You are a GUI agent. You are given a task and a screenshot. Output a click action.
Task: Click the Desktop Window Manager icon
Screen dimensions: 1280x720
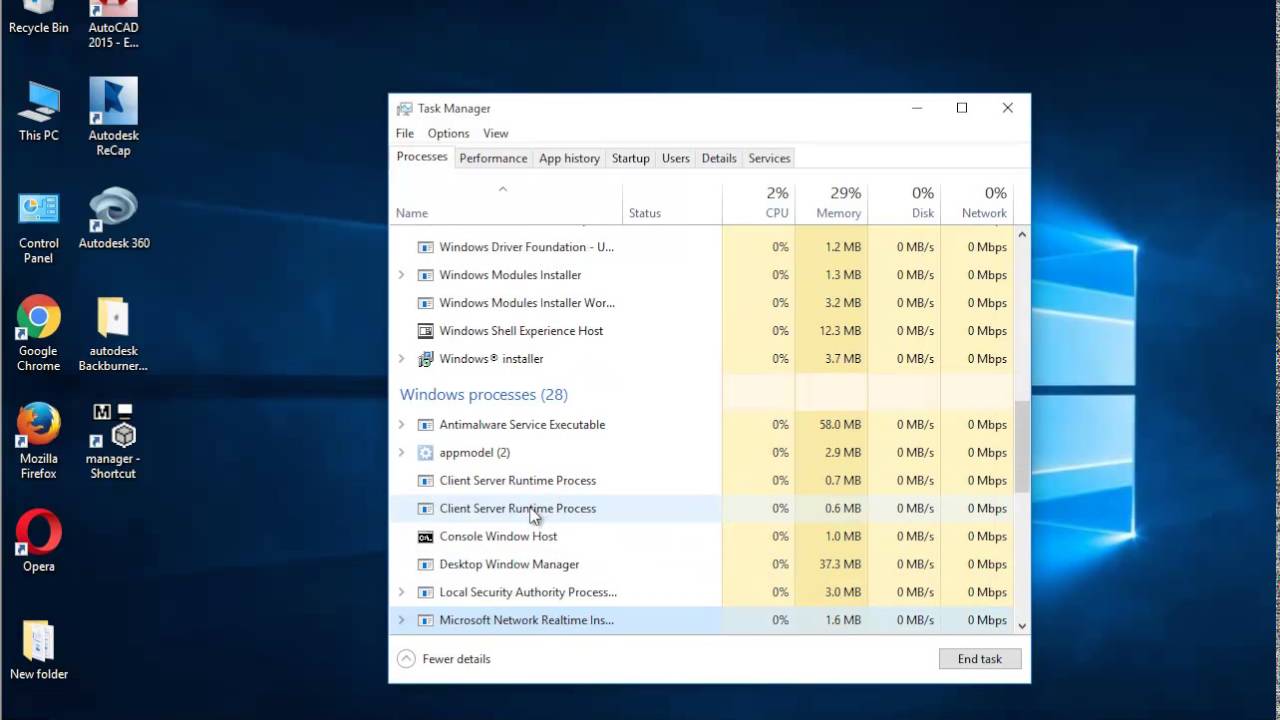pyautogui.click(x=425, y=565)
